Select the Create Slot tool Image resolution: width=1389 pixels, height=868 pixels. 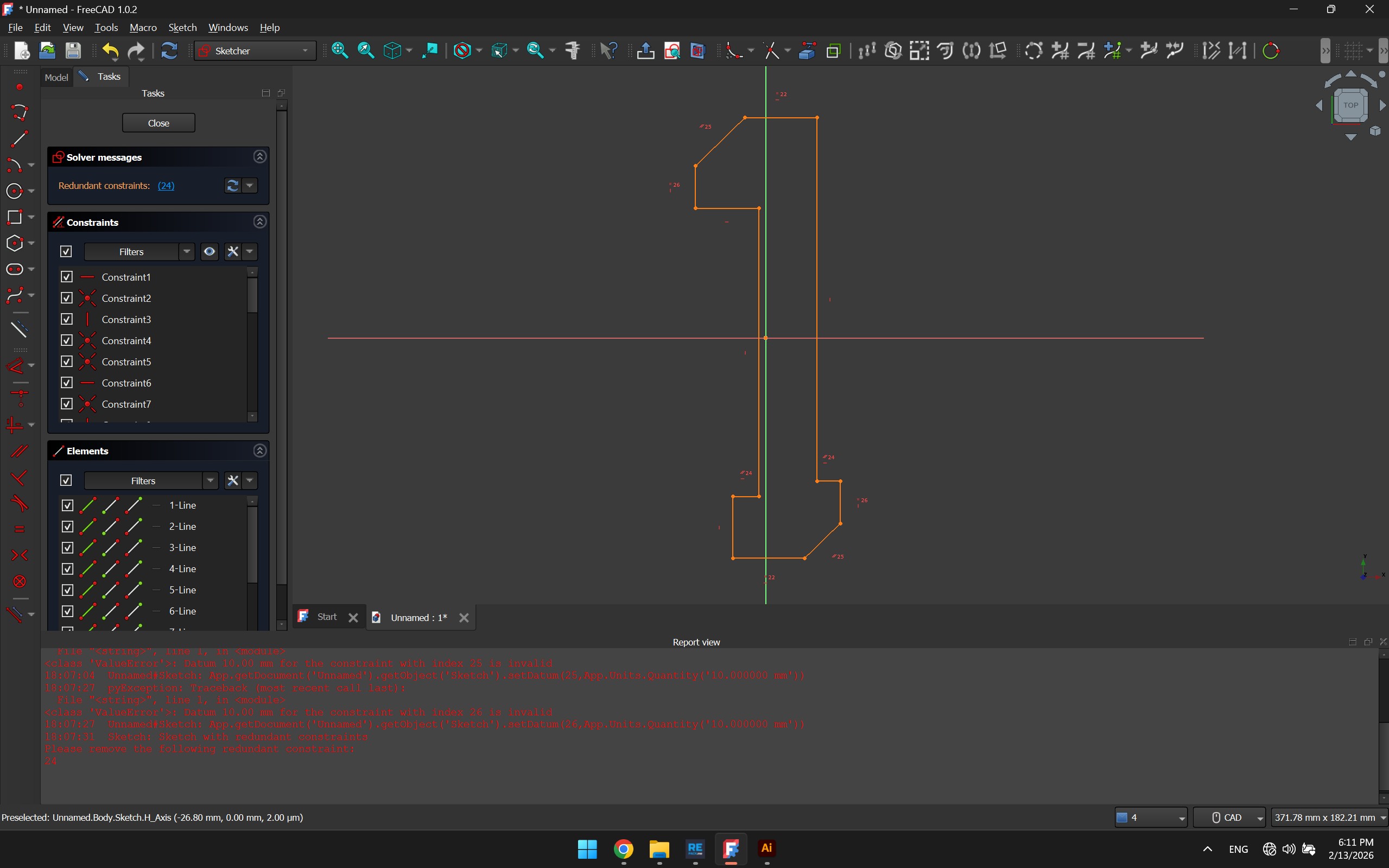(14, 269)
